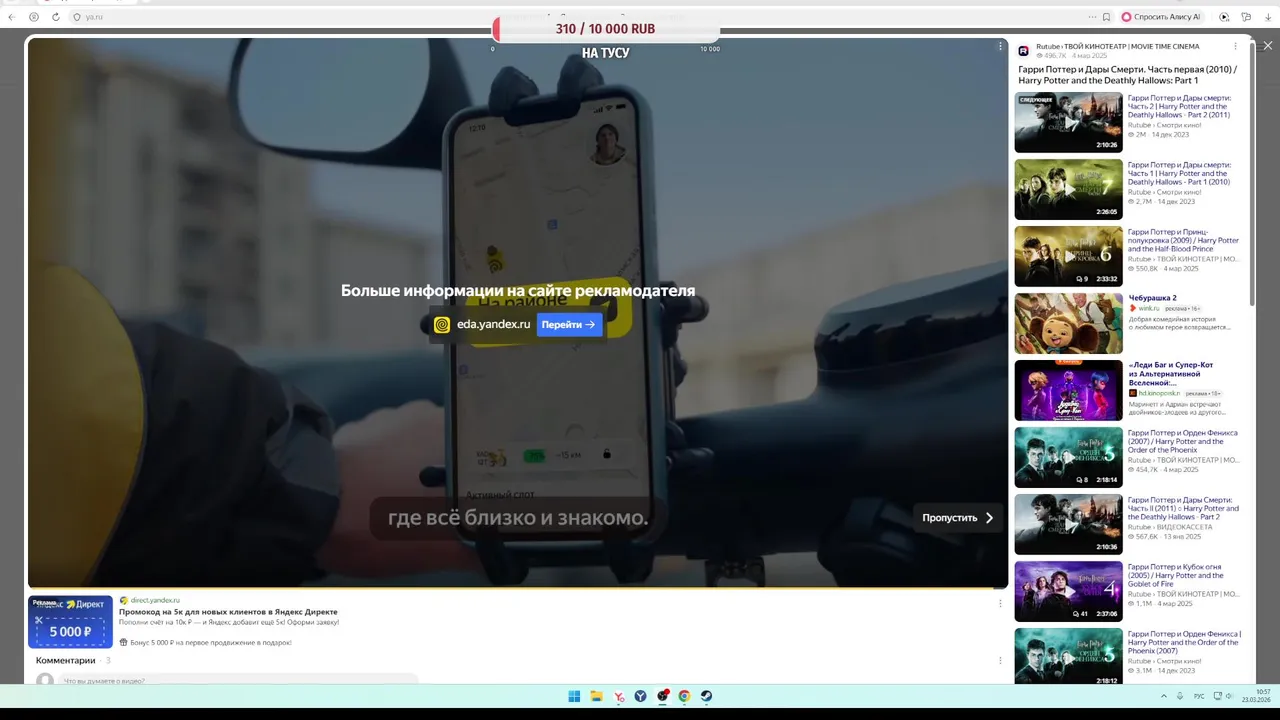Click Бонус 5 000 ₽ на первое продвижение text
This screenshot has height=720, width=1280.
(211, 643)
